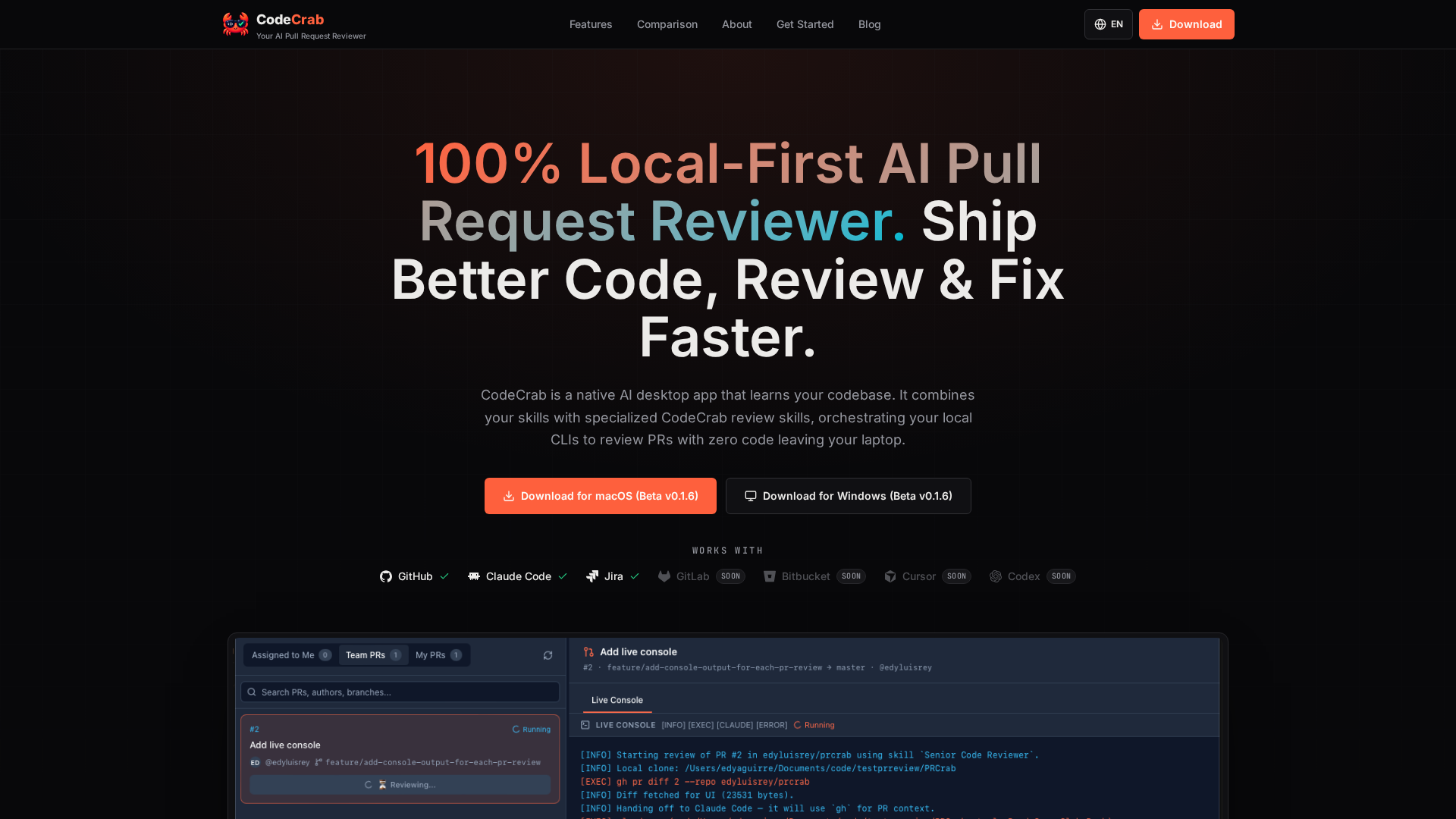The image size is (1456, 819).
Task: Switch to the Team PRs tab
Action: coord(373,655)
